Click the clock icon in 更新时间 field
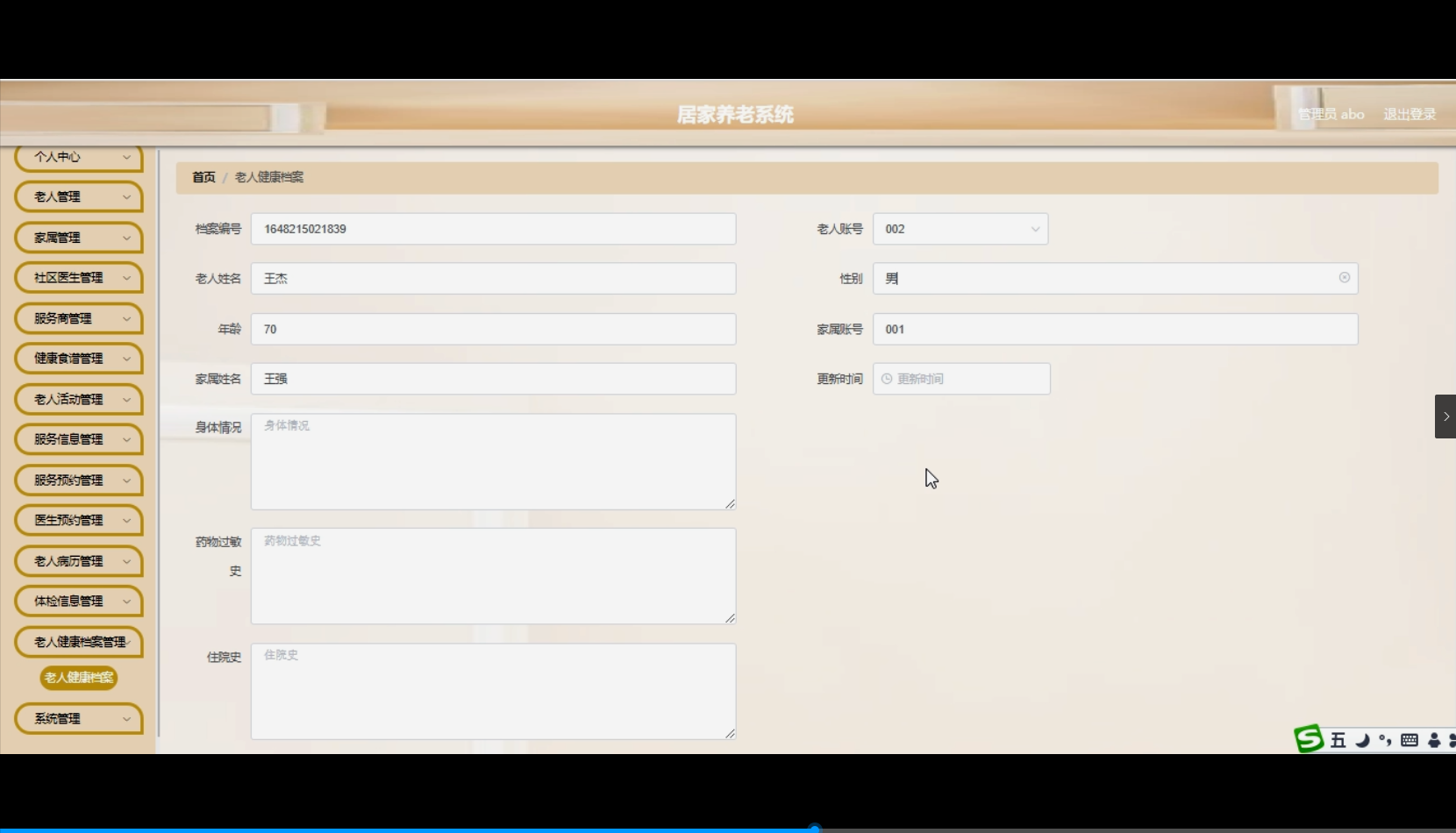The image size is (1456, 833). click(x=887, y=379)
